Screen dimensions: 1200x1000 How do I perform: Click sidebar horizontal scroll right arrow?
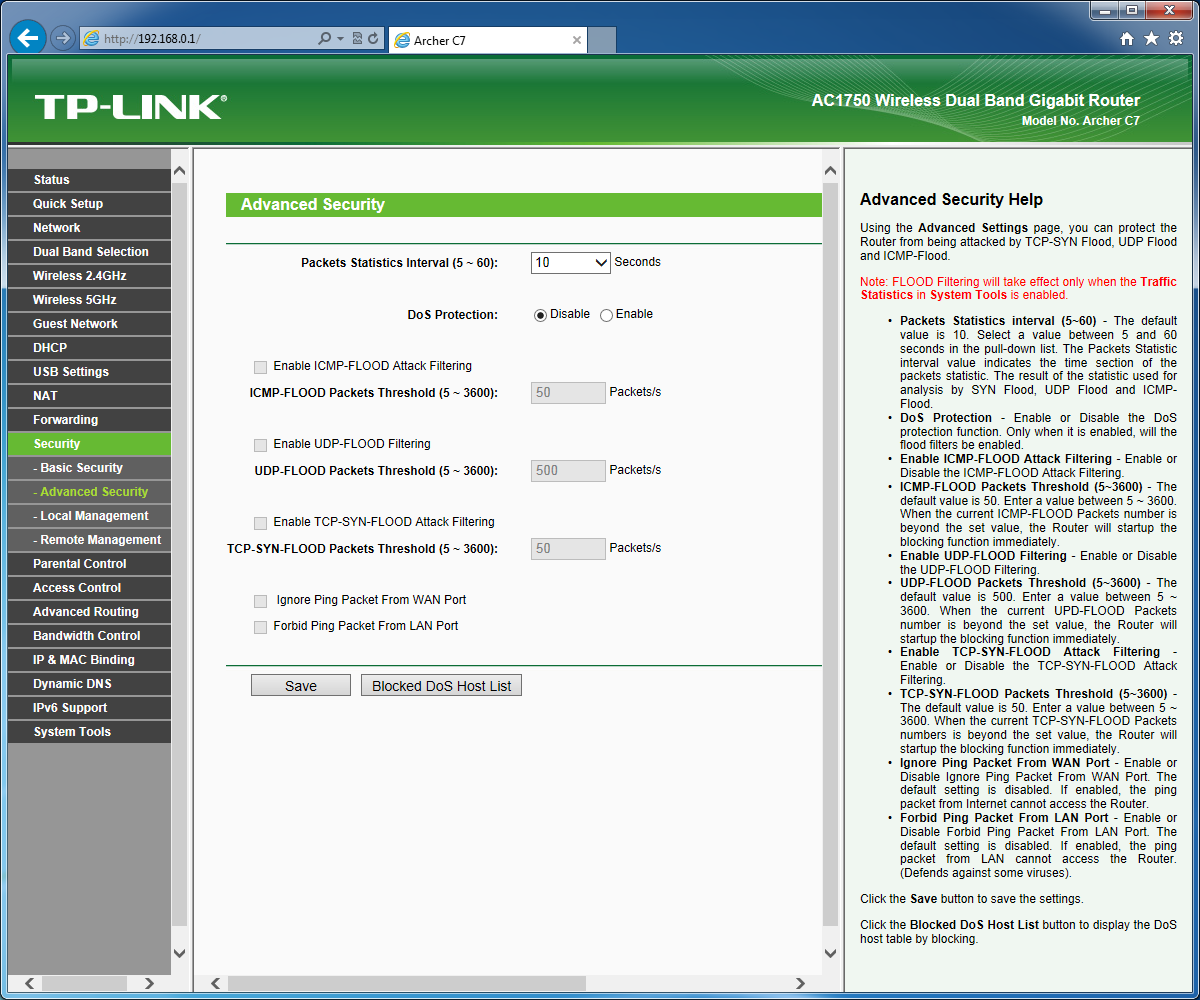(x=150, y=983)
